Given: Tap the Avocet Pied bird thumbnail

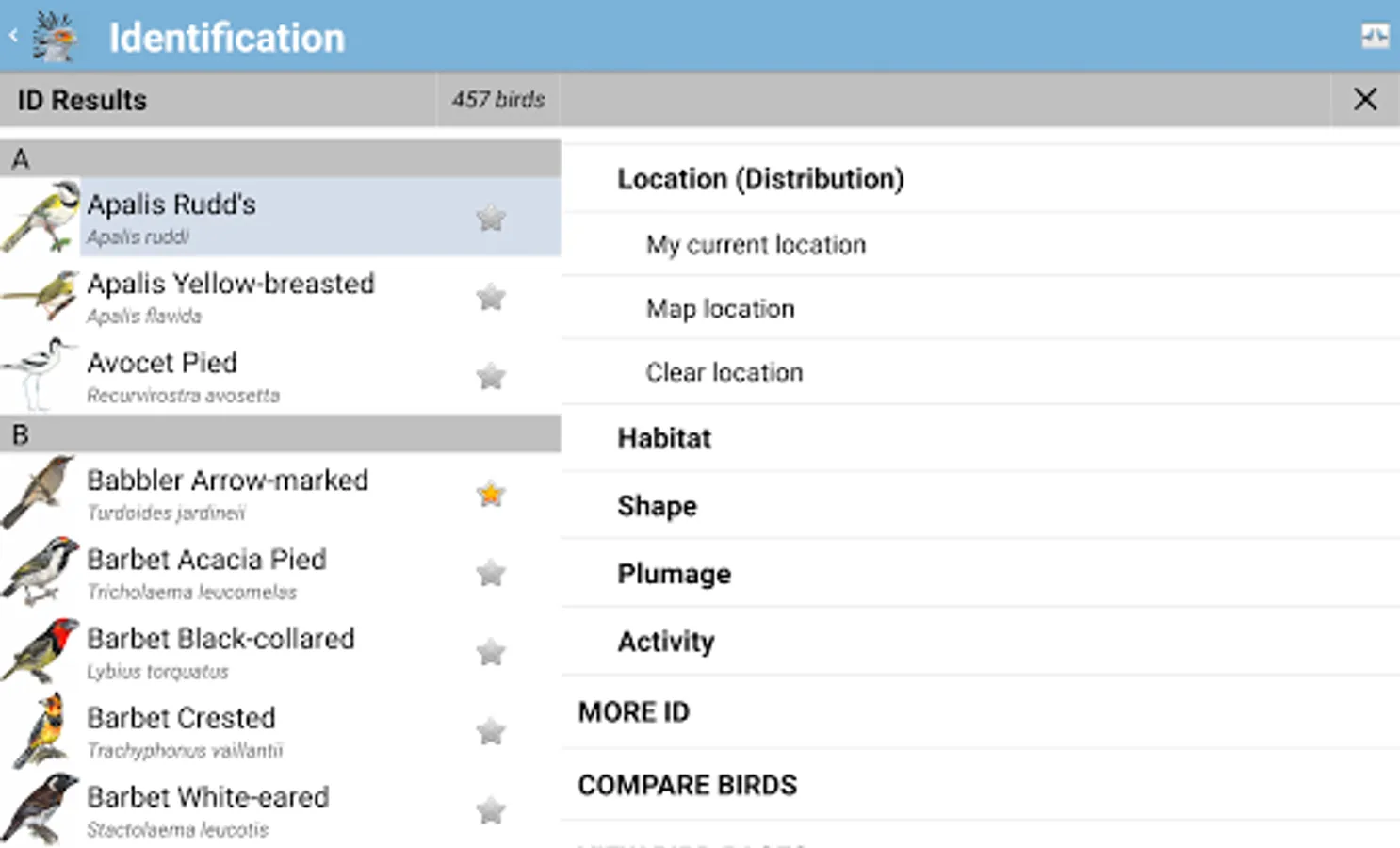Looking at the screenshot, I should (x=40, y=375).
